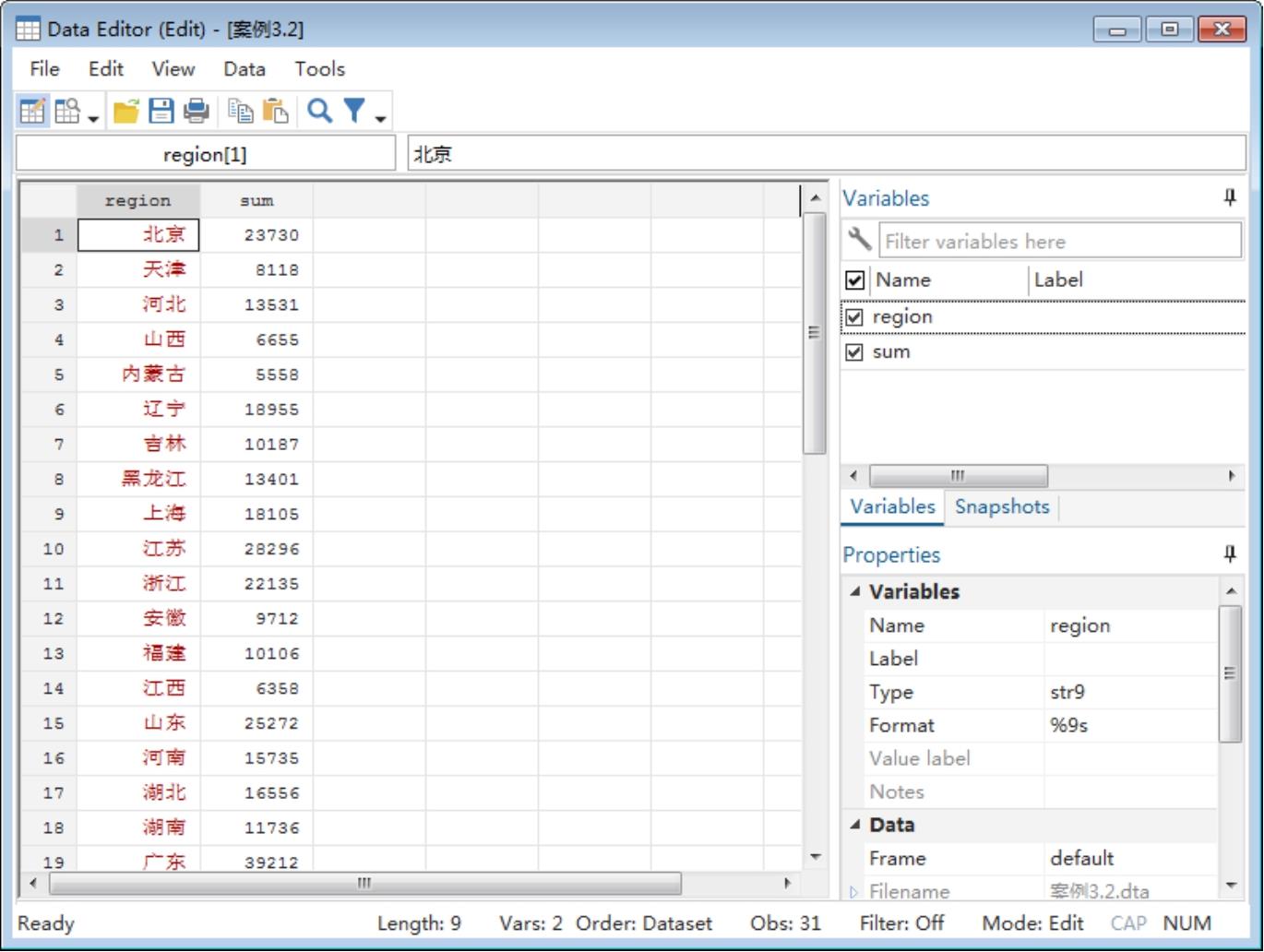The width and height of the screenshot is (1264, 952).
Task: Switch to the Snapshots tab
Action: [x=1002, y=507]
